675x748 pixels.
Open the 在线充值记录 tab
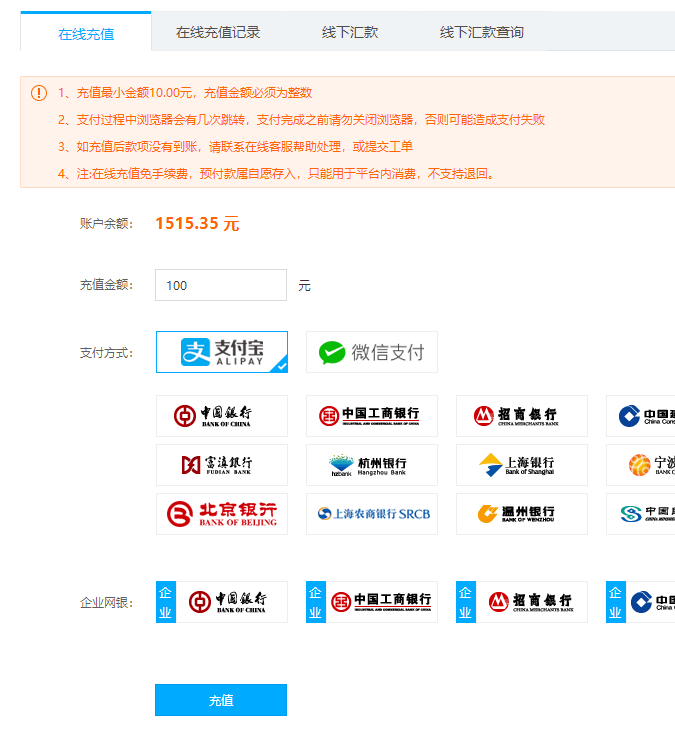pos(218,32)
